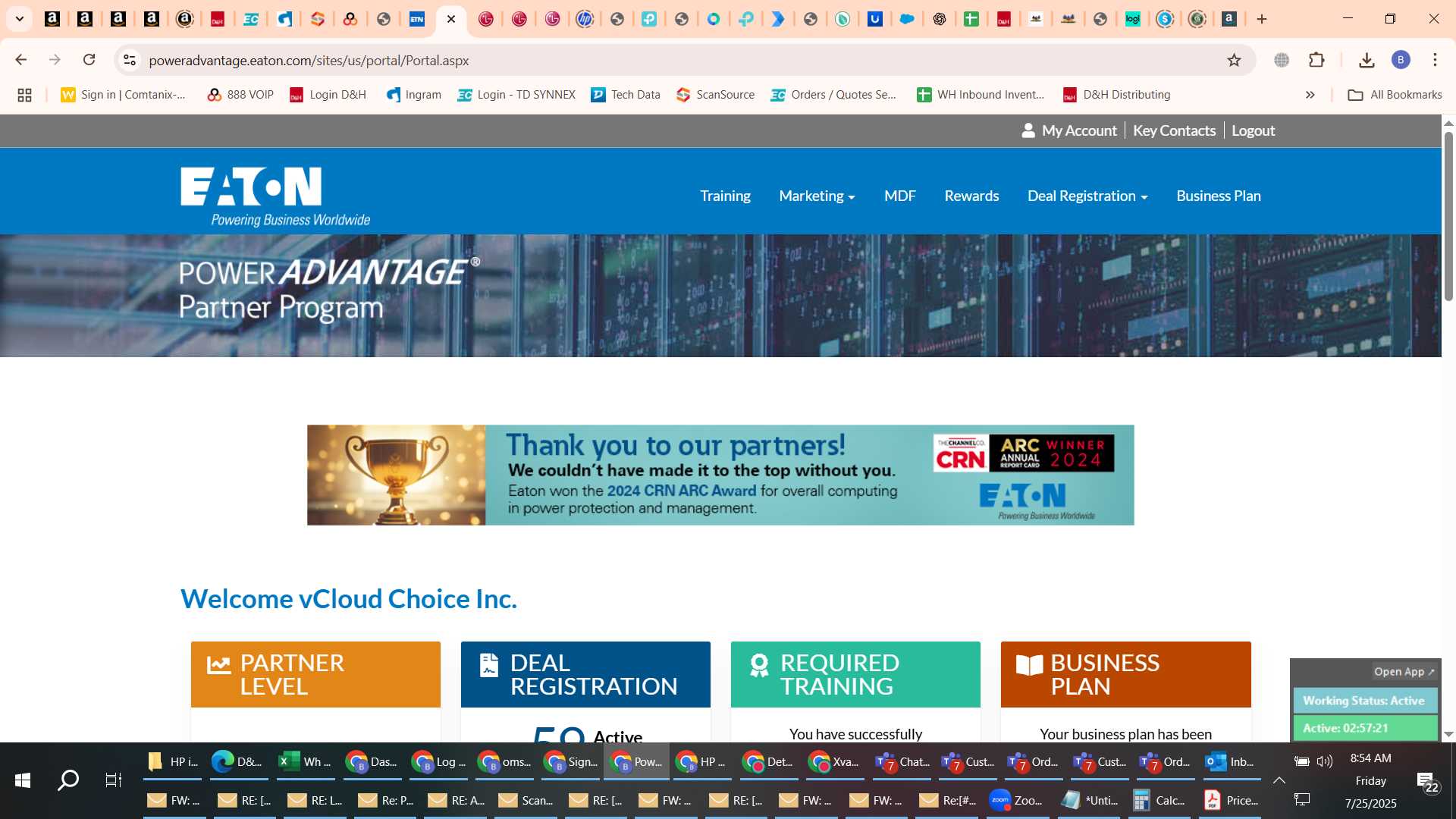Click the volume speaker tray icon
Viewport: 1456px width, 819px height.
point(1325,761)
